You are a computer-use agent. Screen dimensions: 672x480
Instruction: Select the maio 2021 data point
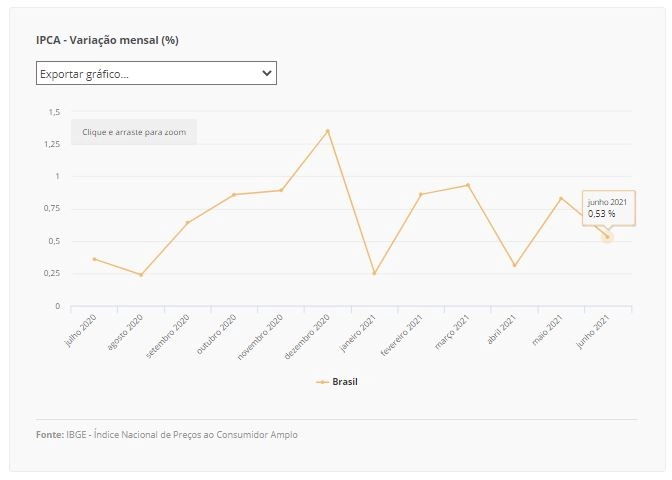point(561,198)
